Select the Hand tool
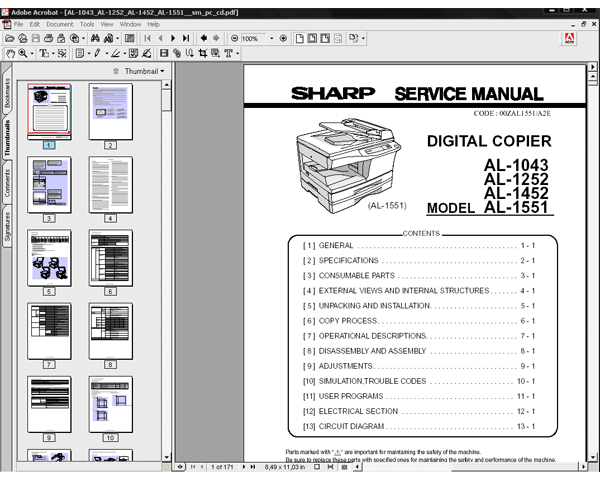Screen dimensions: 600x480 coord(10,53)
